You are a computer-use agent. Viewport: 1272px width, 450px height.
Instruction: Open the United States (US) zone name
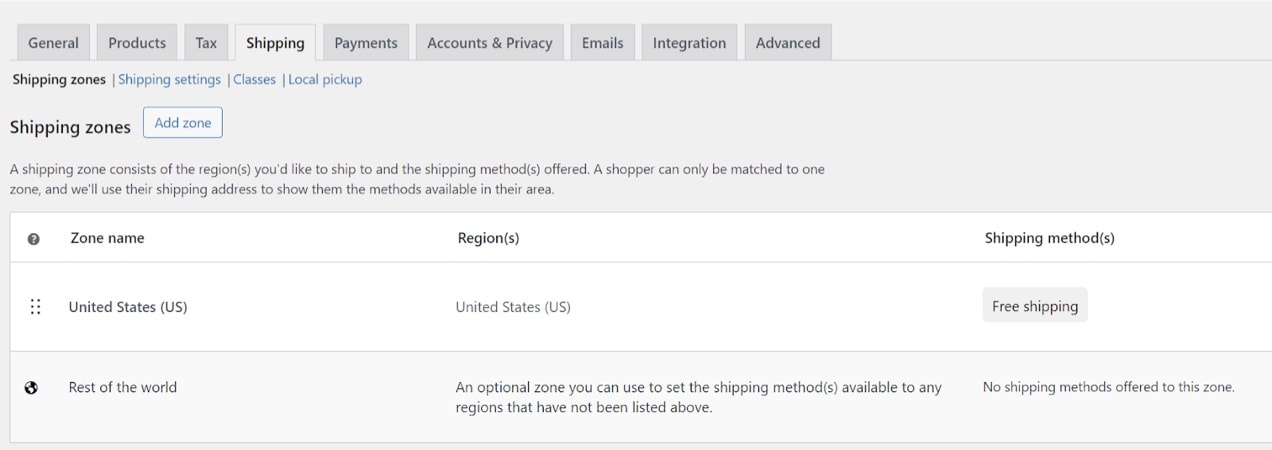click(x=128, y=307)
